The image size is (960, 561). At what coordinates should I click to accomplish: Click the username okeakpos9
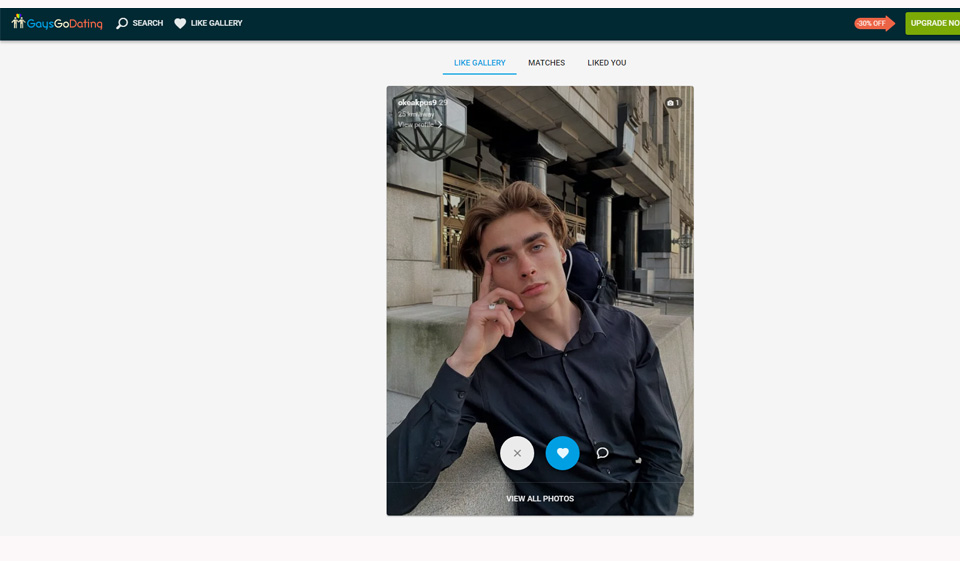[x=416, y=103]
